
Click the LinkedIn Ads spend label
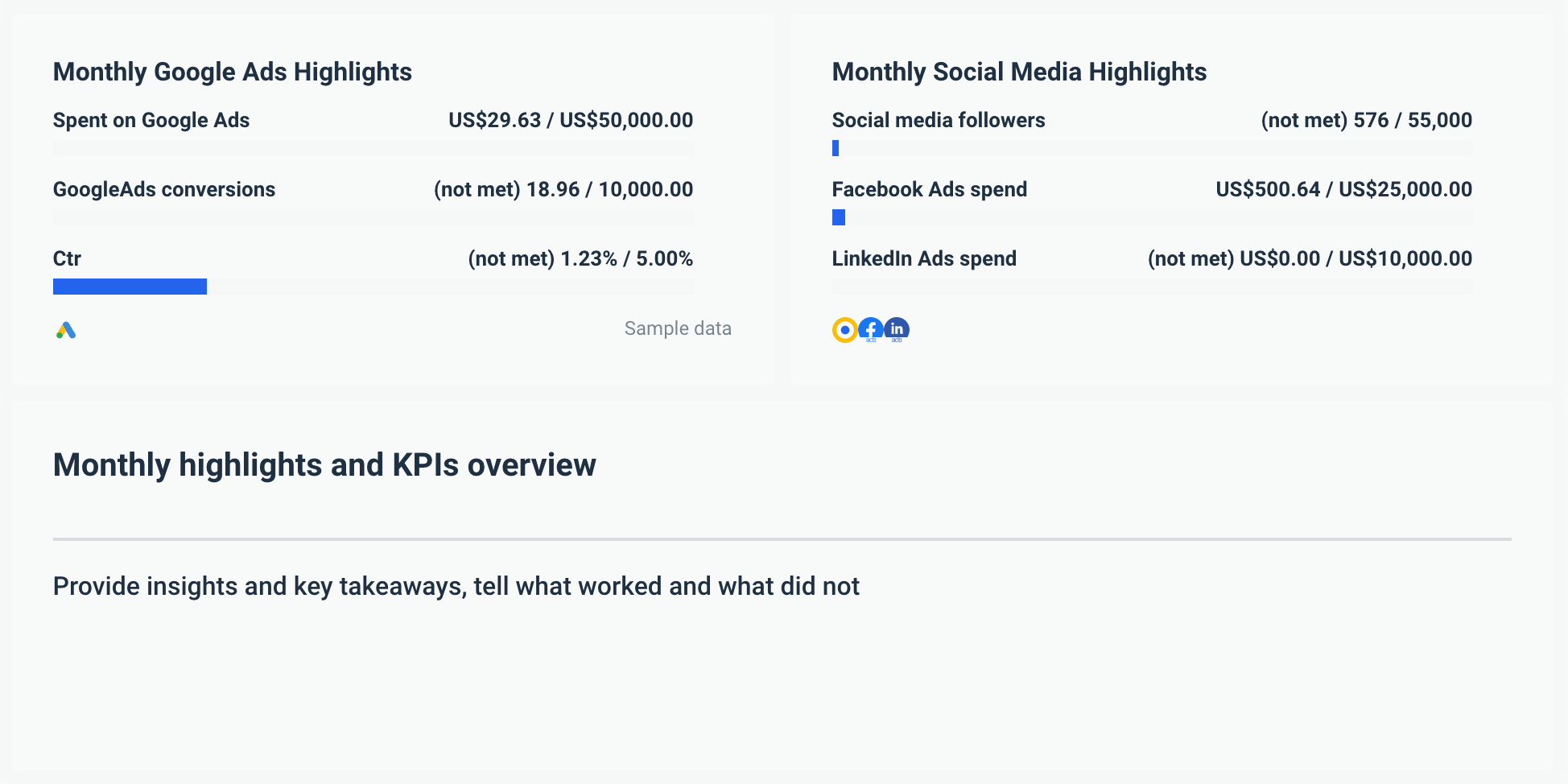[924, 258]
